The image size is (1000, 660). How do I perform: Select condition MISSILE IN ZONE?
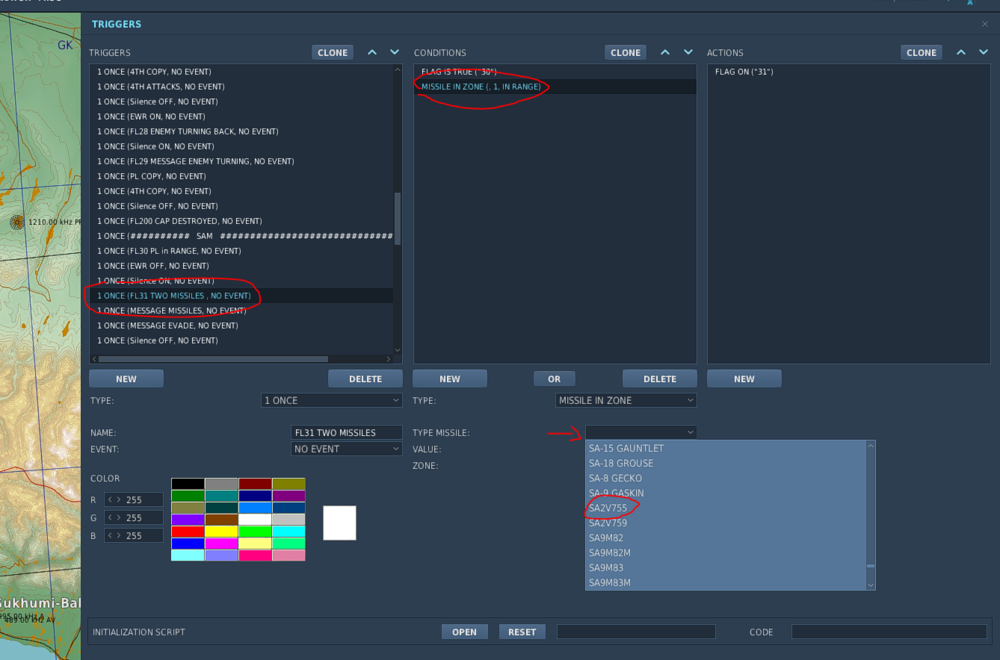click(x=555, y=87)
